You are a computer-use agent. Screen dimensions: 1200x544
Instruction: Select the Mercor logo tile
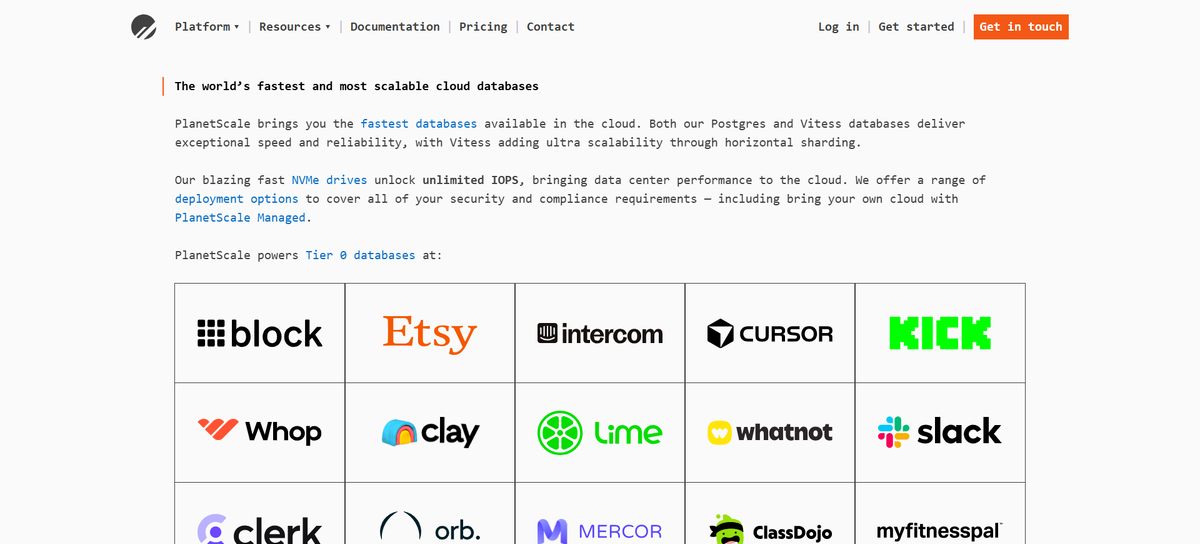pos(600,514)
